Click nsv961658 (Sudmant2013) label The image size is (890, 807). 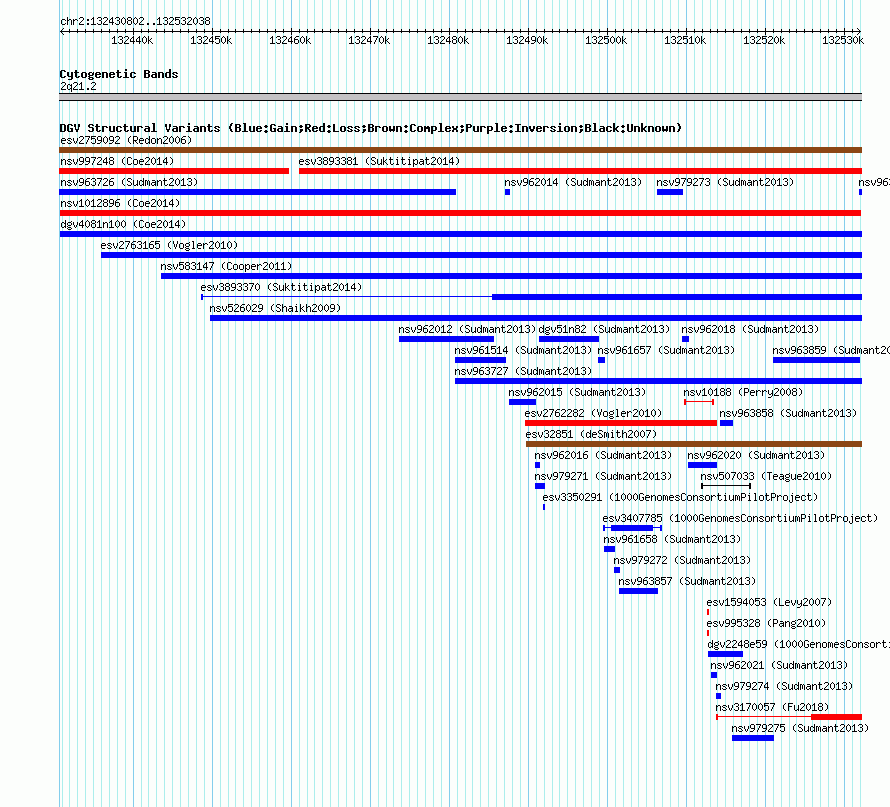click(672, 539)
